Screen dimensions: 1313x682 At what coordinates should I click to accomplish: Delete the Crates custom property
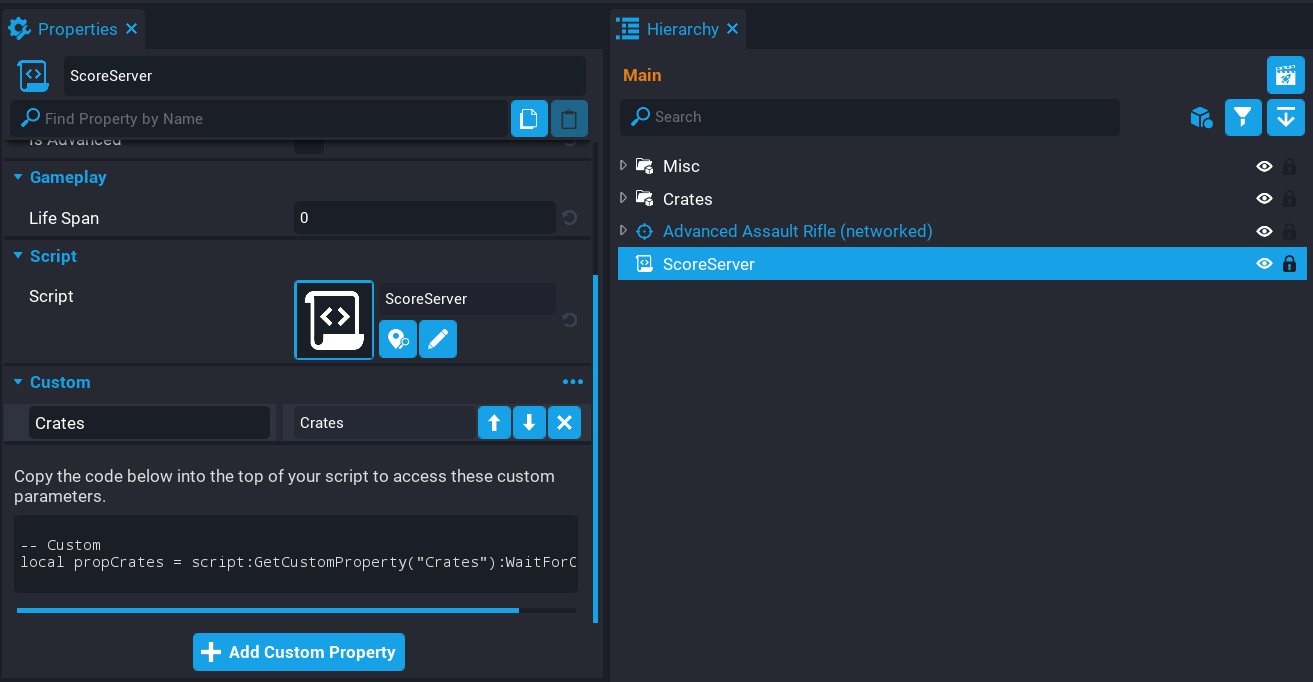pyautogui.click(x=564, y=423)
